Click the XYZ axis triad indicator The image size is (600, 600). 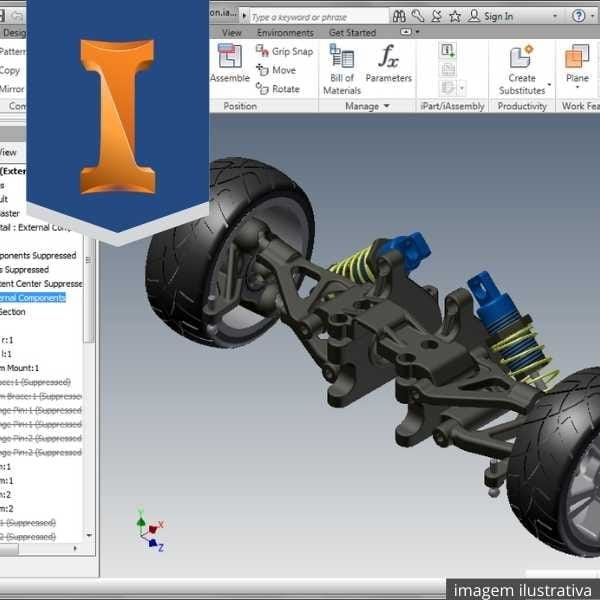151,530
